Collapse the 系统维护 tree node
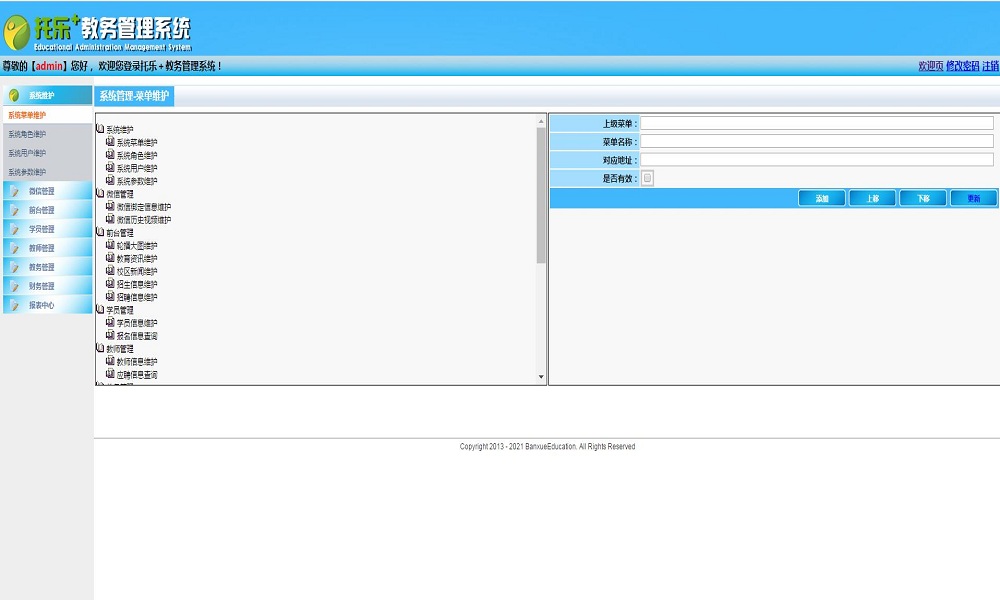This screenshot has height=600, width=1000. click(100, 129)
